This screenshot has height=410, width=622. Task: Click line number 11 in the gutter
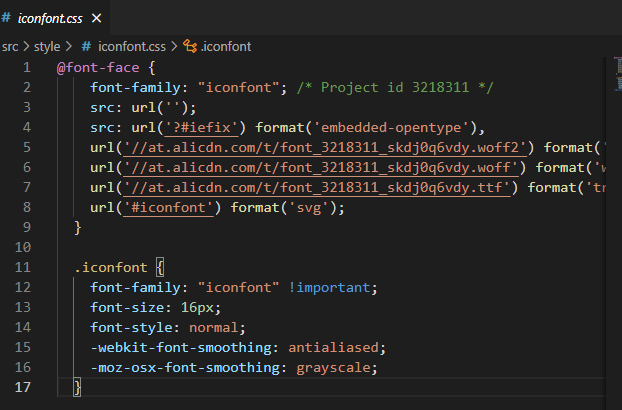coord(23,268)
